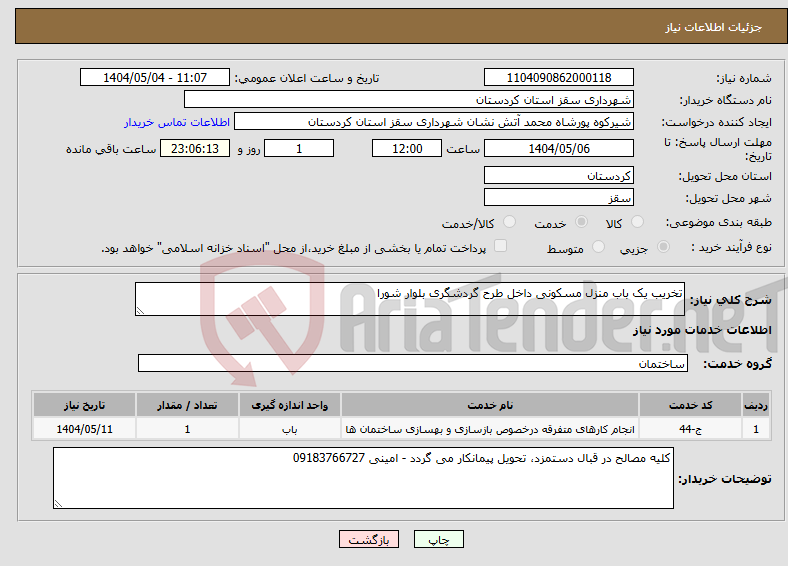Click the request creator name field

click(434, 122)
